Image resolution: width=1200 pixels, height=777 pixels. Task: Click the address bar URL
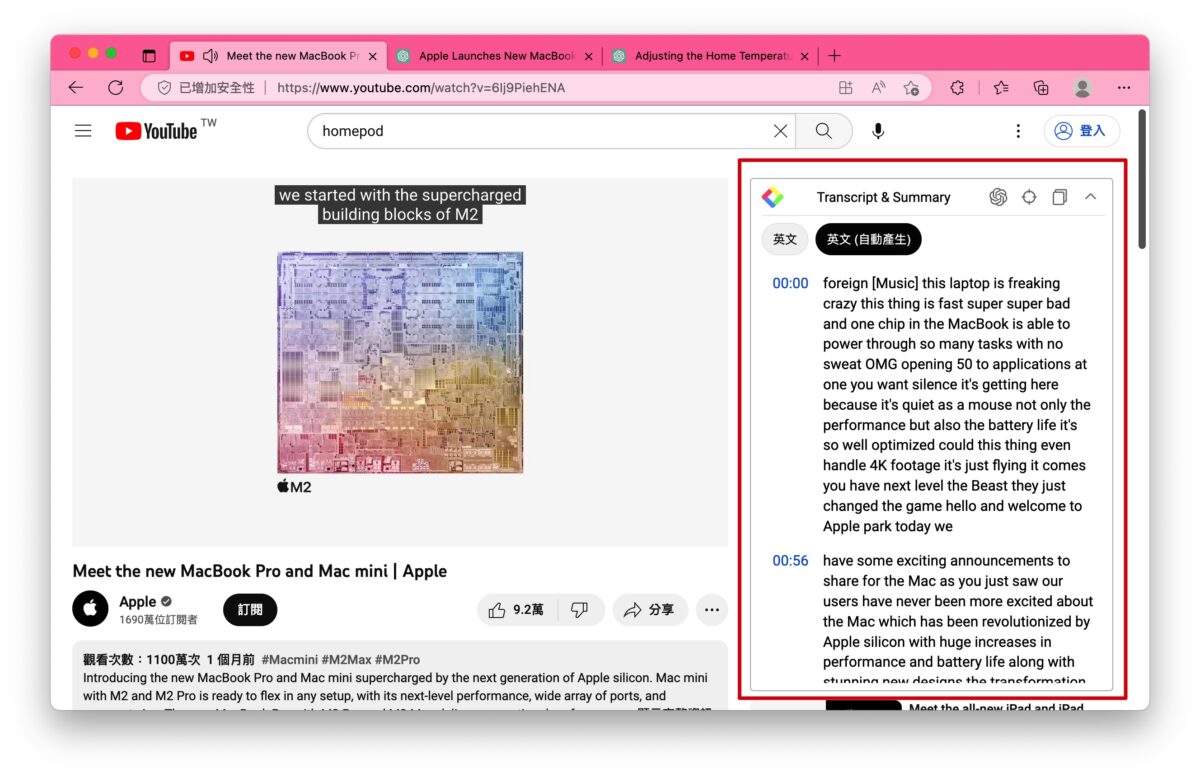pos(421,88)
